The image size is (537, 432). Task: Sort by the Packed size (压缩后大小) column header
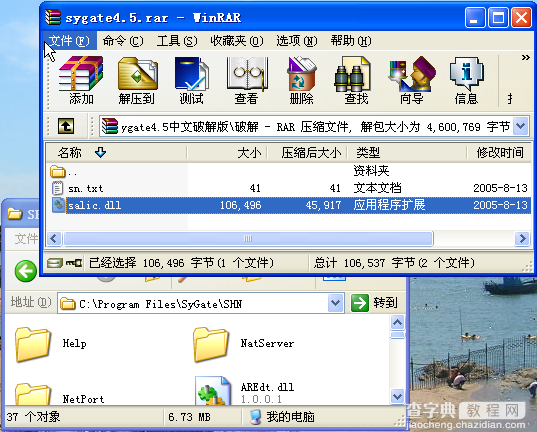click(x=308, y=152)
